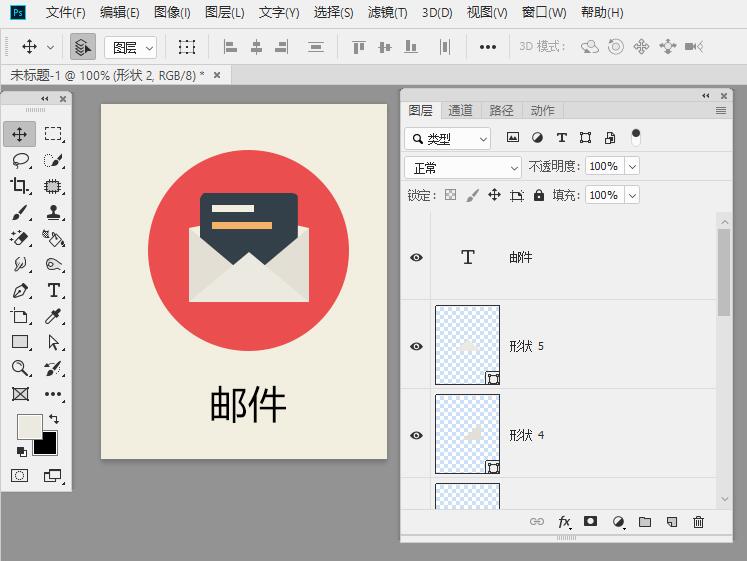Activate the Zoom magnifier tool
Image resolution: width=747 pixels, height=561 pixels.
(19, 369)
